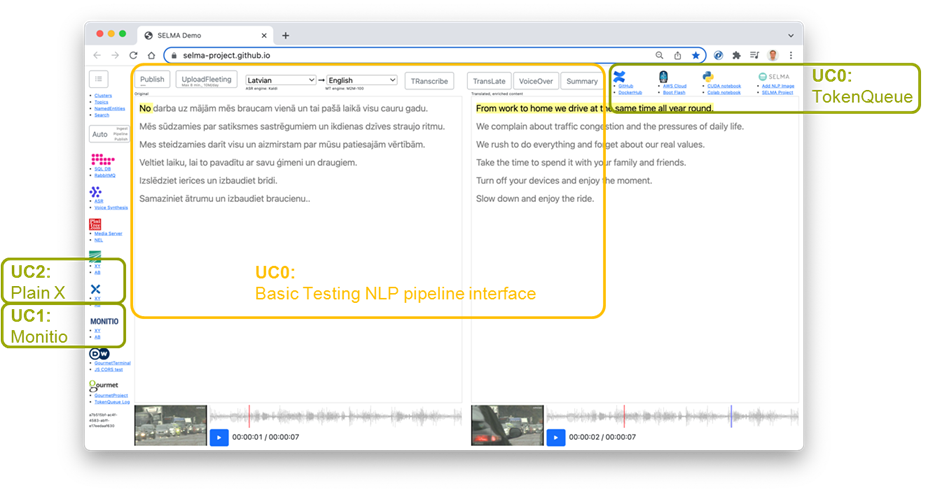Open the English target language dropdown

[362, 80]
